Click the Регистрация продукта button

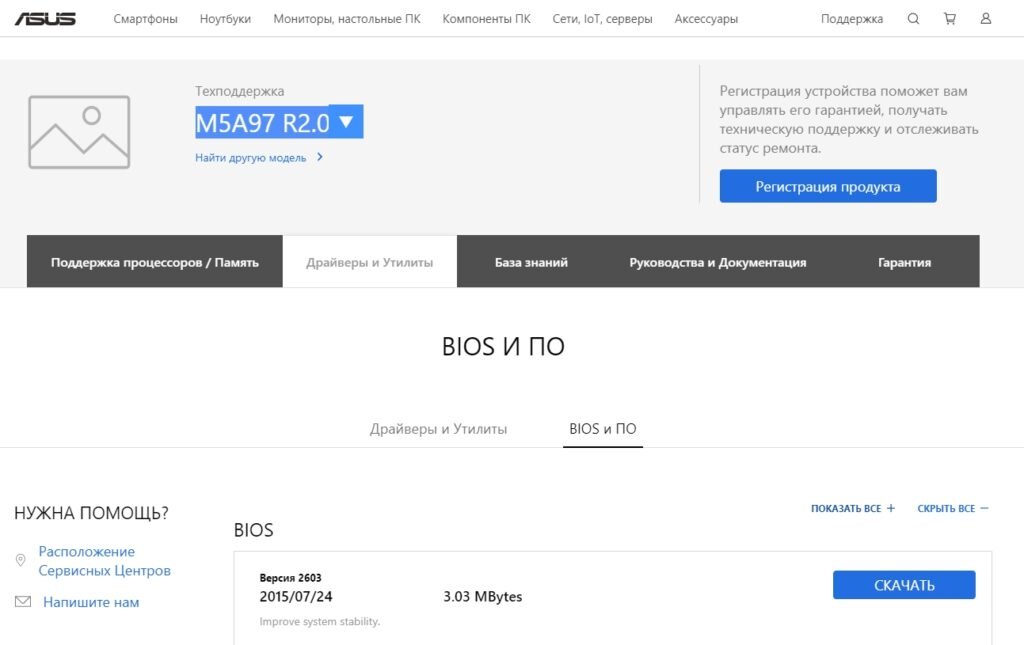828,186
